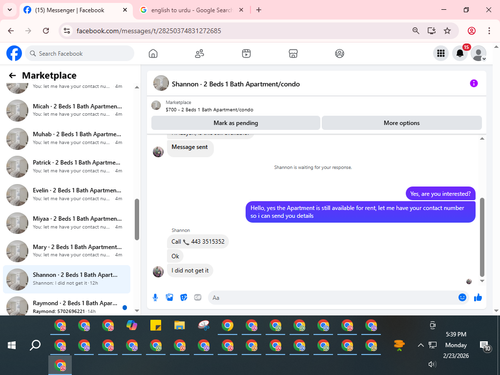Click the conversation list scrollbar thumb
Image resolution: width=500 pixels, height=375 pixels.
(137, 219)
